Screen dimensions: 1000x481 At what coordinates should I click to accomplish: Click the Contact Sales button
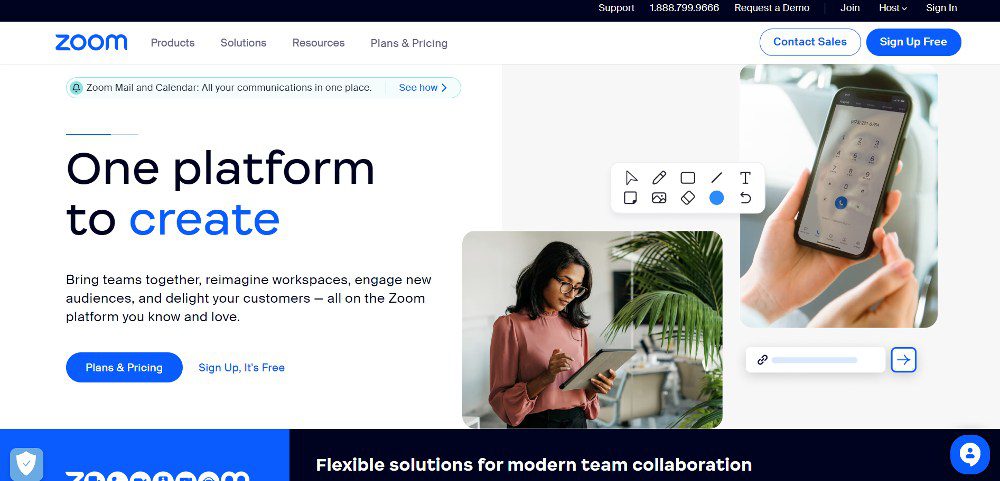tap(810, 42)
